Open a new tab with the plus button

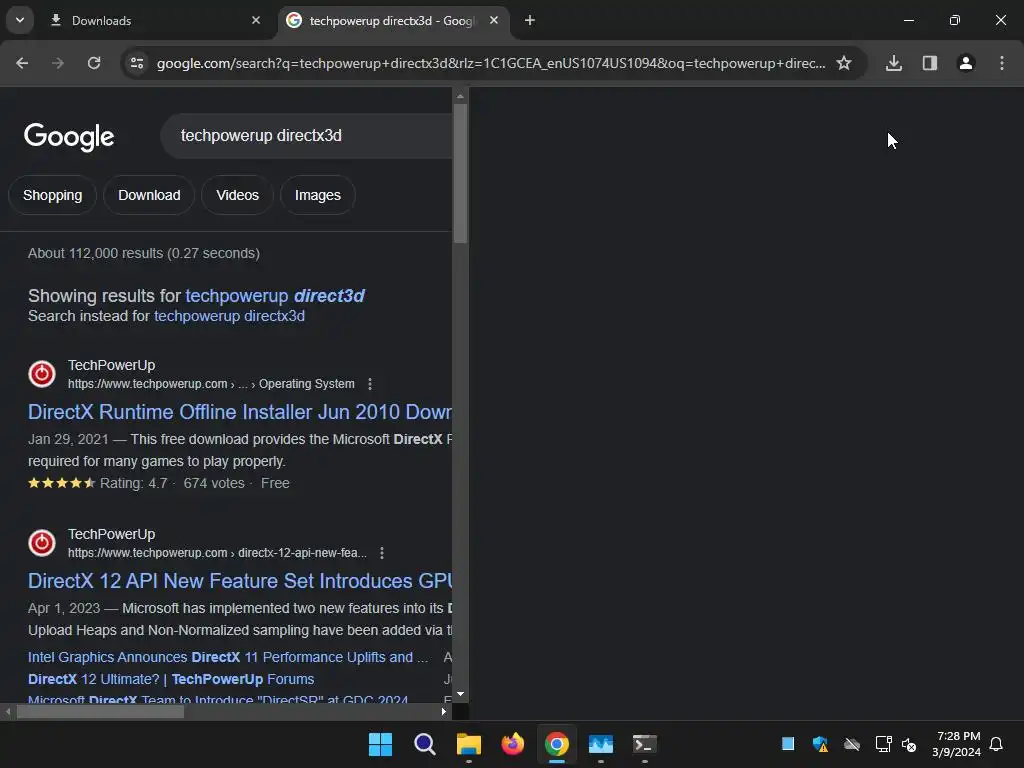[x=530, y=20]
